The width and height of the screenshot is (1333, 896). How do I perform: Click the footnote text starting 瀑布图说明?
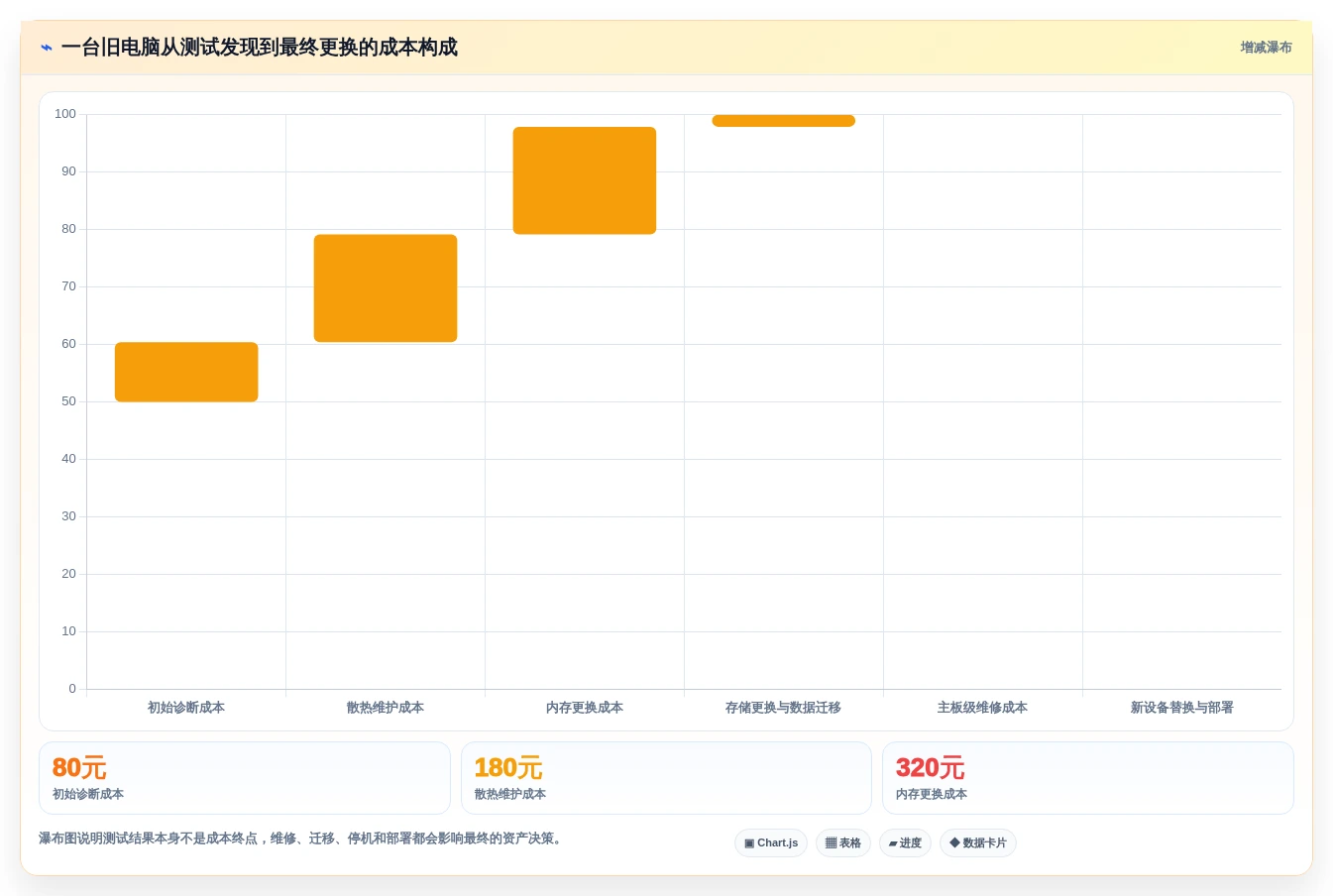(x=303, y=839)
